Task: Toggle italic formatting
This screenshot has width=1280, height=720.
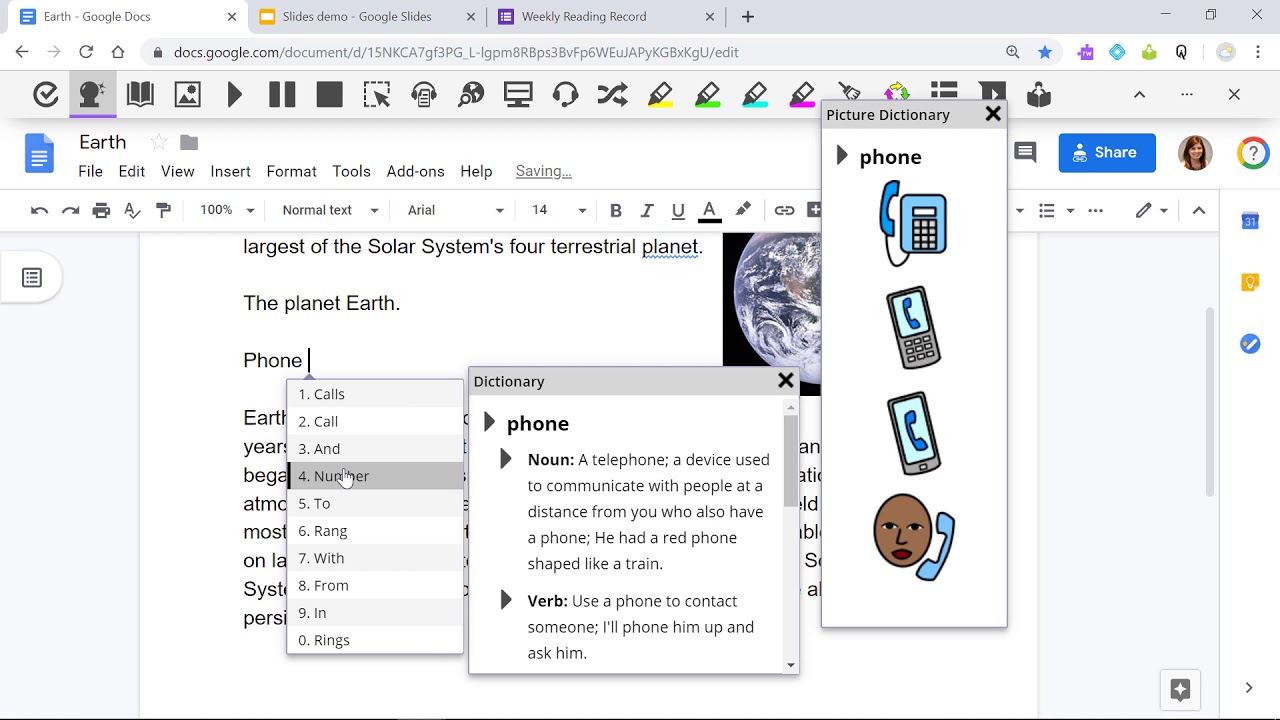Action: click(x=647, y=210)
